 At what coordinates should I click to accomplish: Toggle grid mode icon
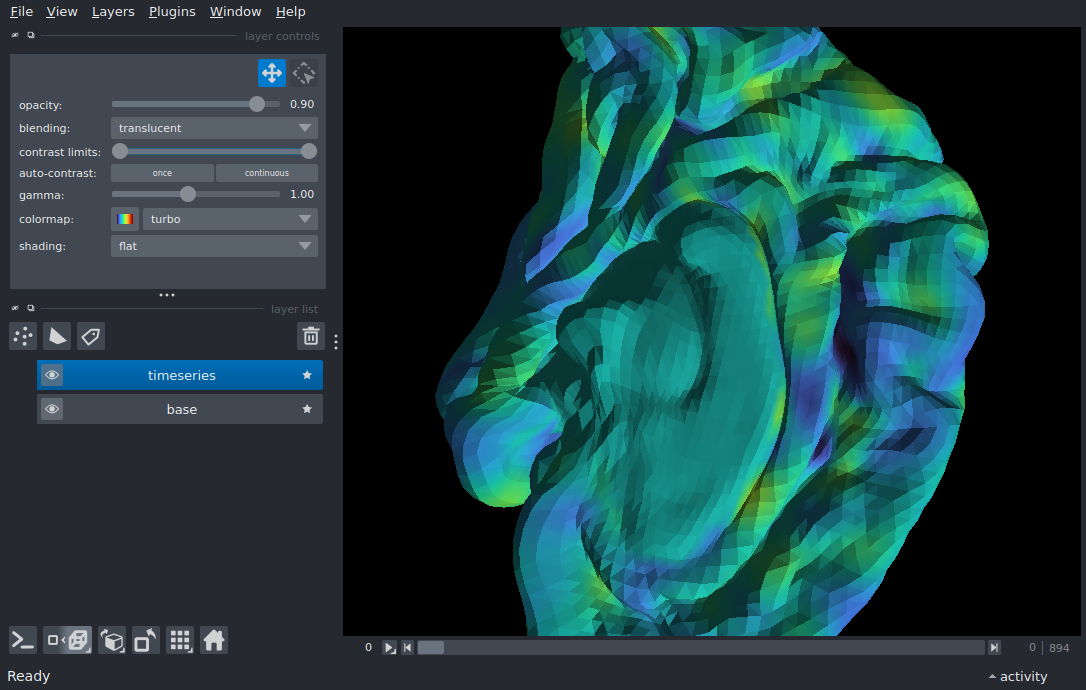180,640
